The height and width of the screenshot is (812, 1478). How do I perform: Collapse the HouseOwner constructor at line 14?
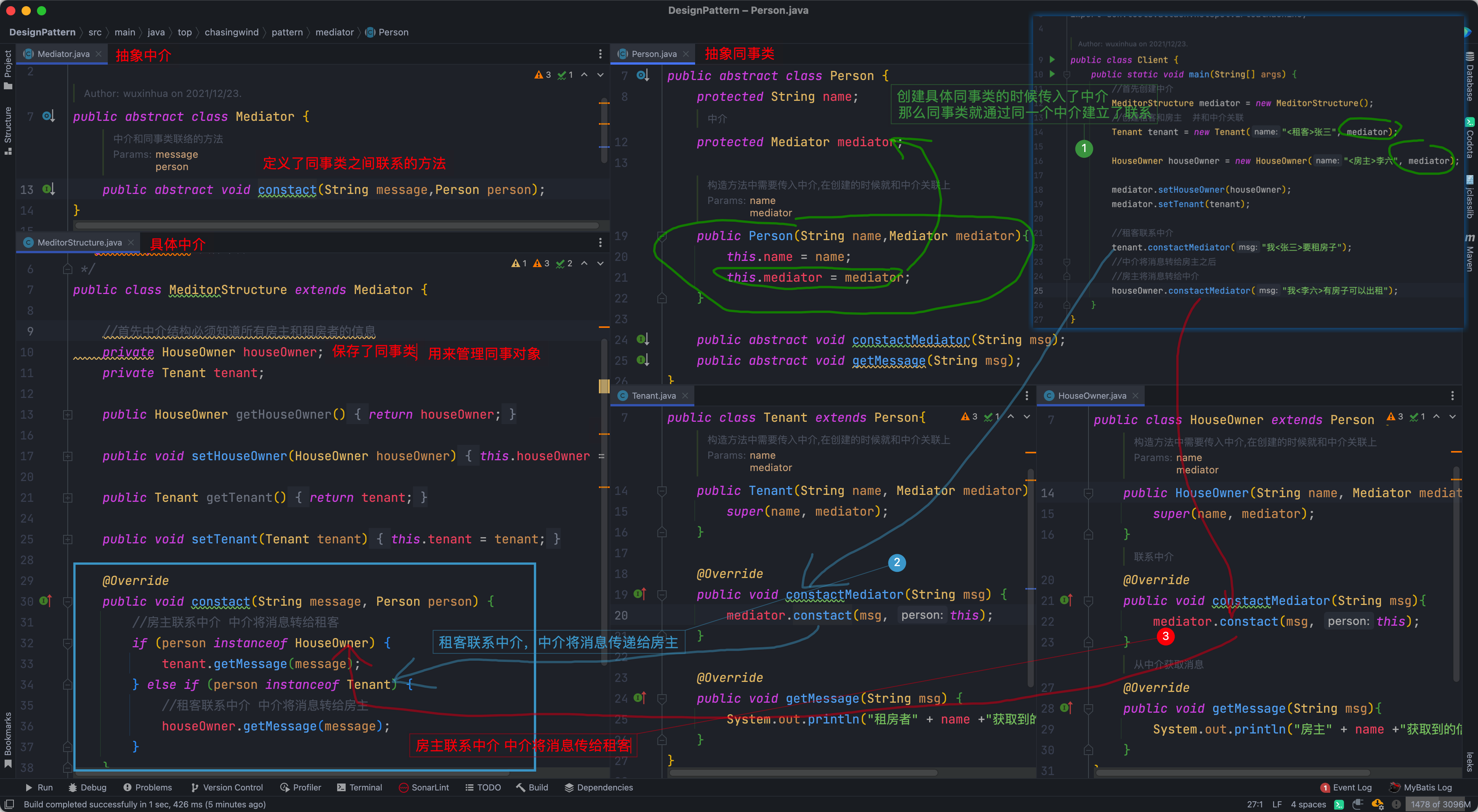pyautogui.click(x=1088, y=493)
